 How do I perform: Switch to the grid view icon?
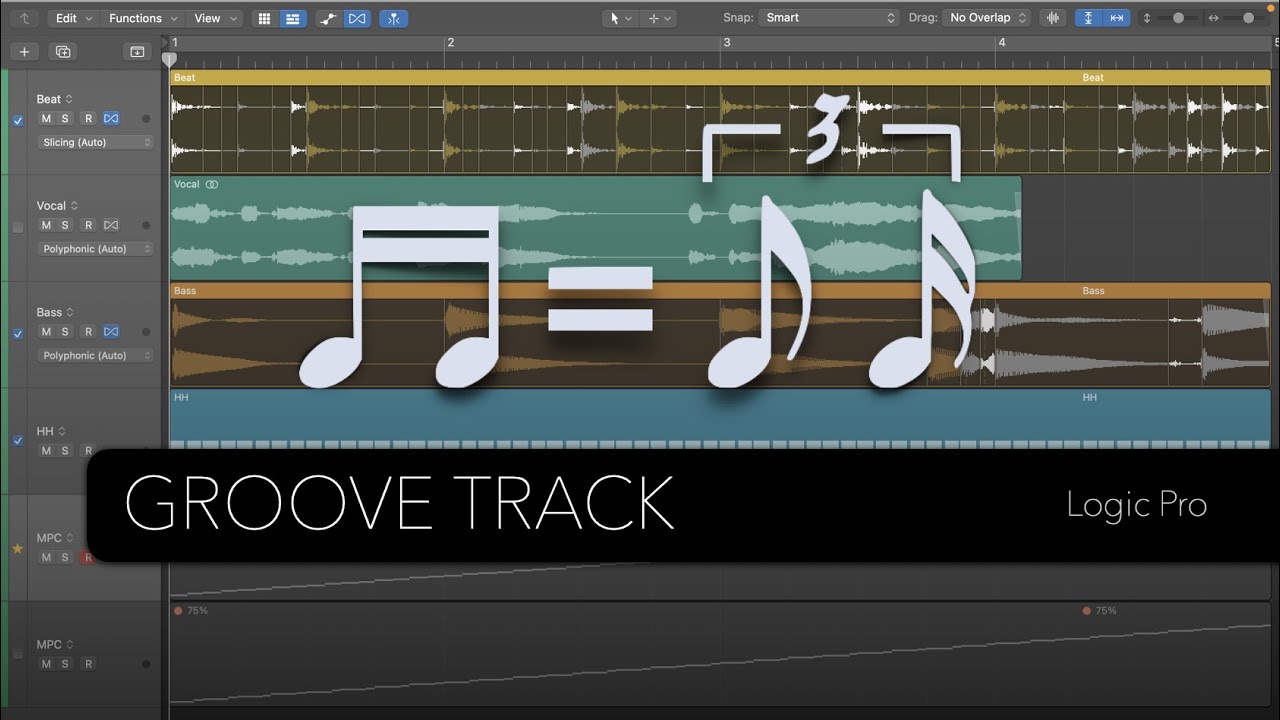[264, 18]
